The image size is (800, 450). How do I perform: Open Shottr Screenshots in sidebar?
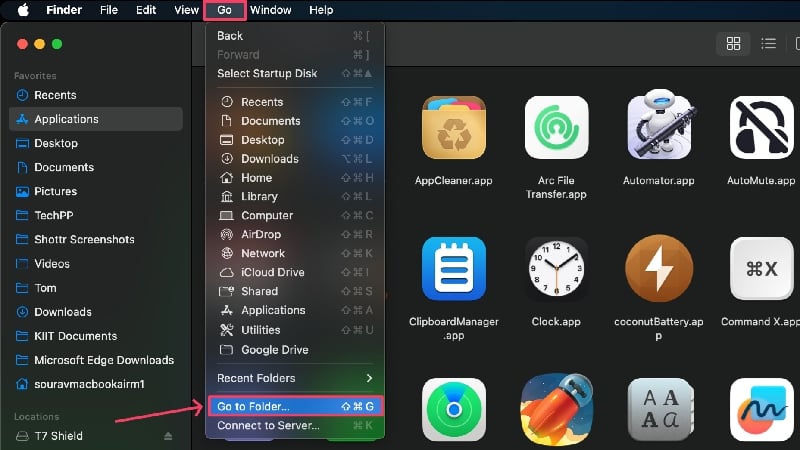(96, 239)
